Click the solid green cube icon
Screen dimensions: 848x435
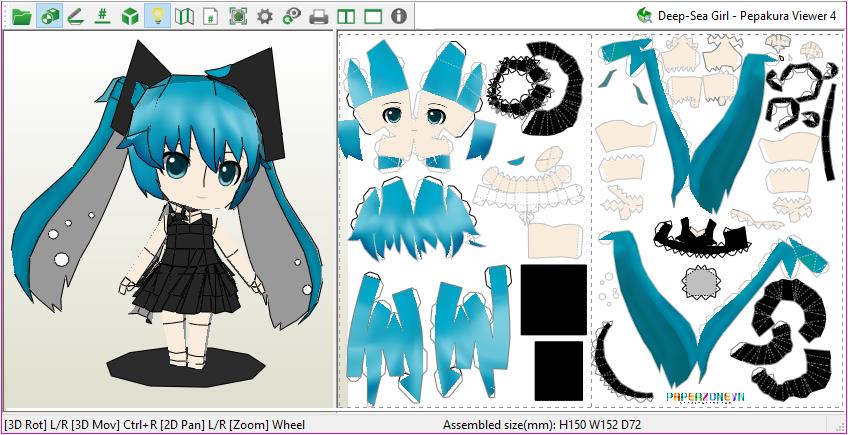tap(130, 16)
